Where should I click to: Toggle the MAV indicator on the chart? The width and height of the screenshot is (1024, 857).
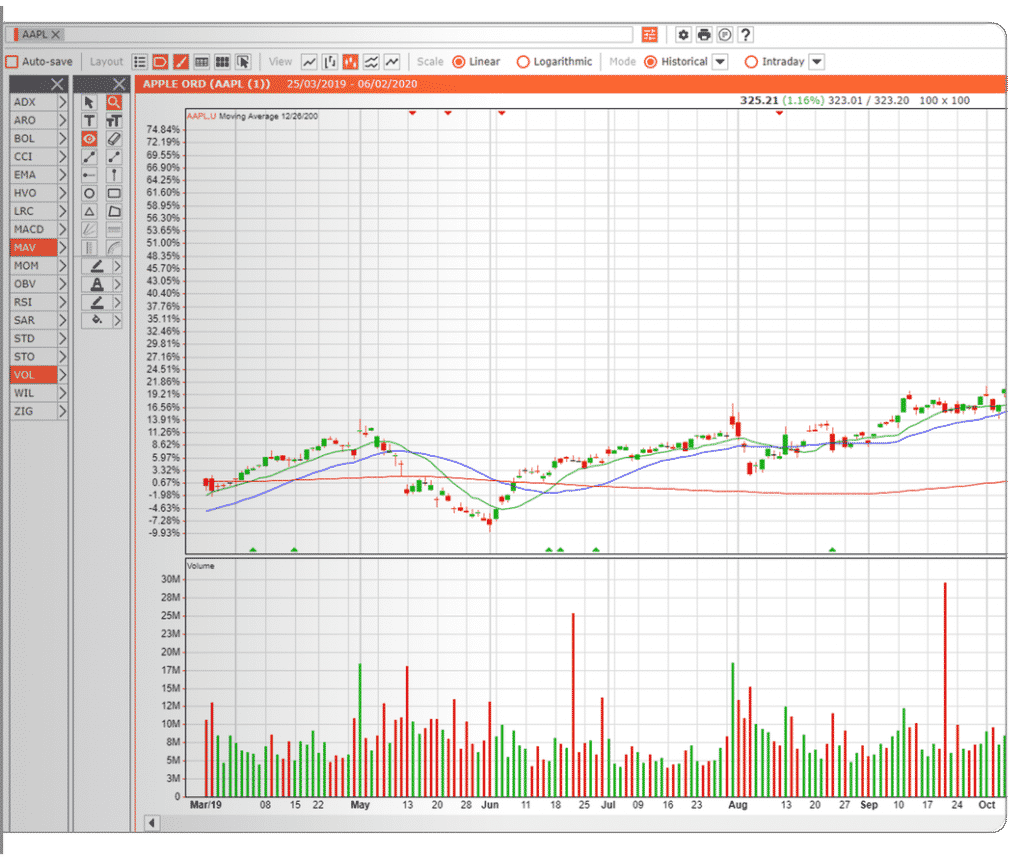pos(34,248)
